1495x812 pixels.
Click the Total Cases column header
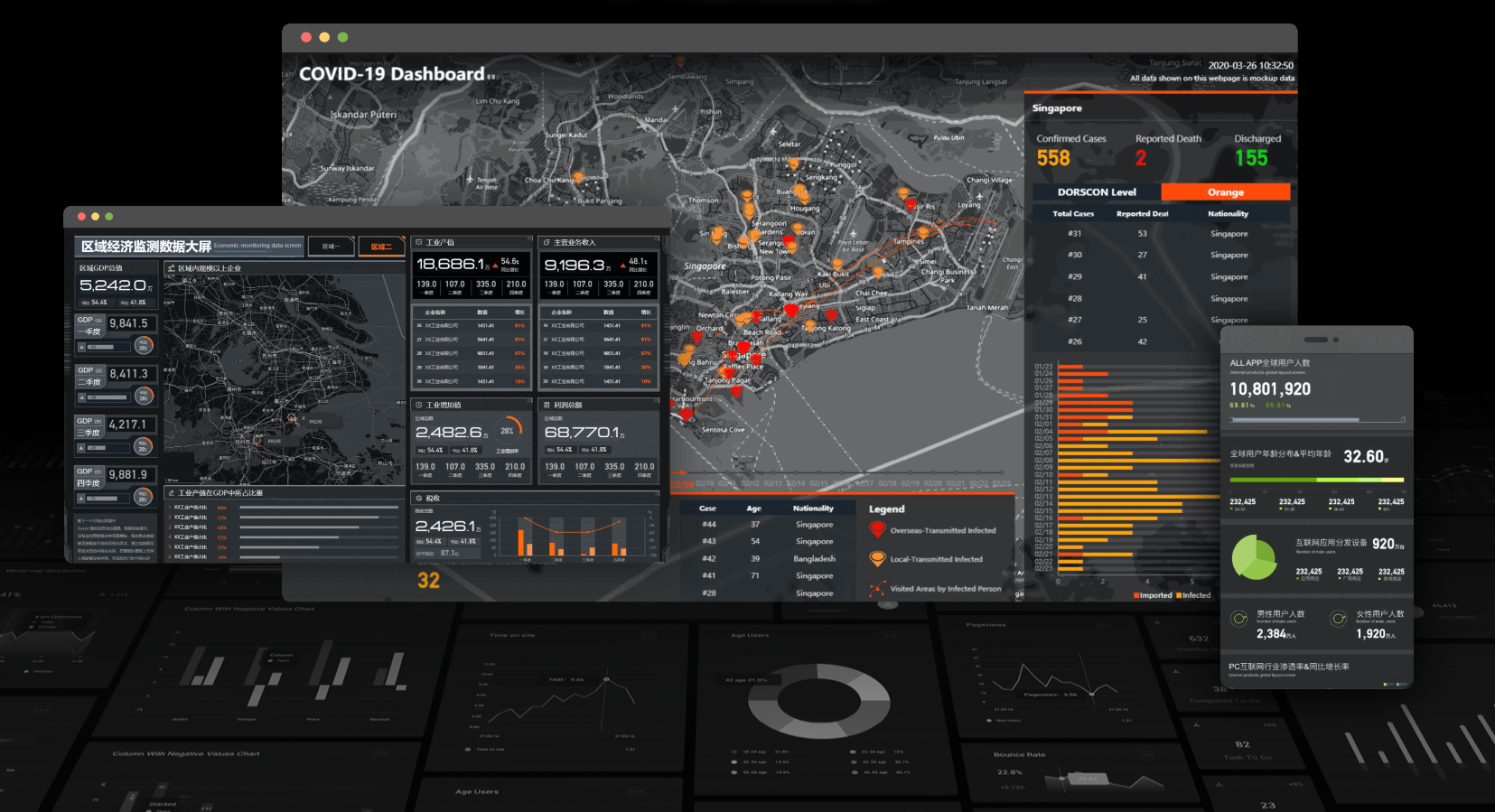pos(1073,214)
